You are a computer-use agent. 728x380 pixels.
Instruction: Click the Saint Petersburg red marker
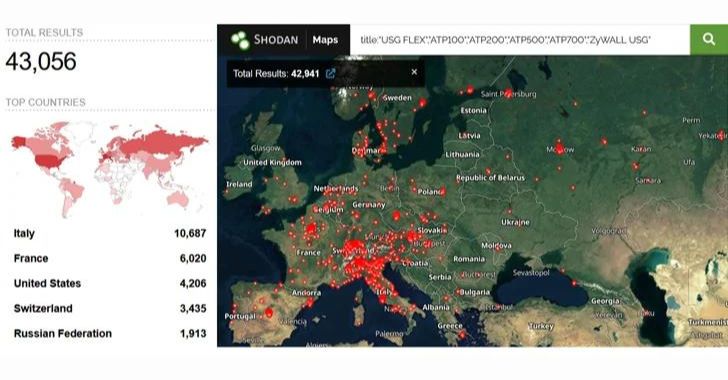(x=508, y=92)
